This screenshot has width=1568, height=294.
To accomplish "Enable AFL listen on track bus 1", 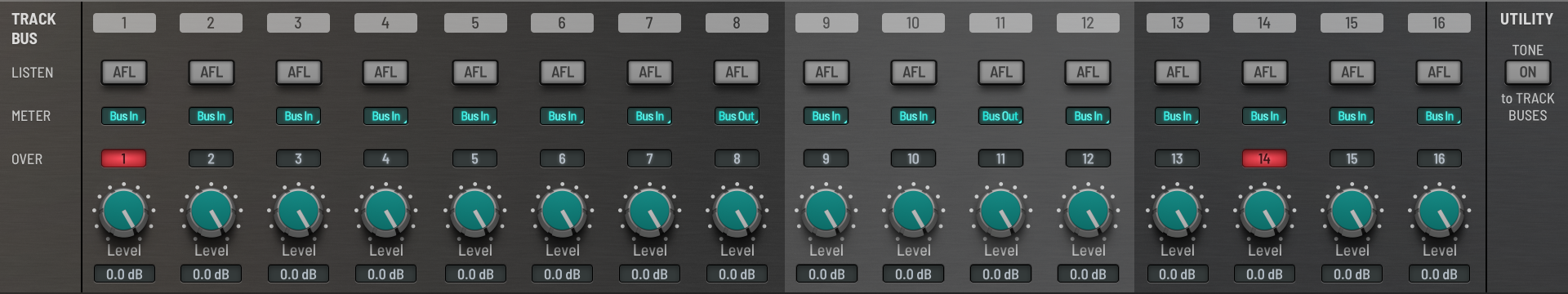I will tap(124, 73).
